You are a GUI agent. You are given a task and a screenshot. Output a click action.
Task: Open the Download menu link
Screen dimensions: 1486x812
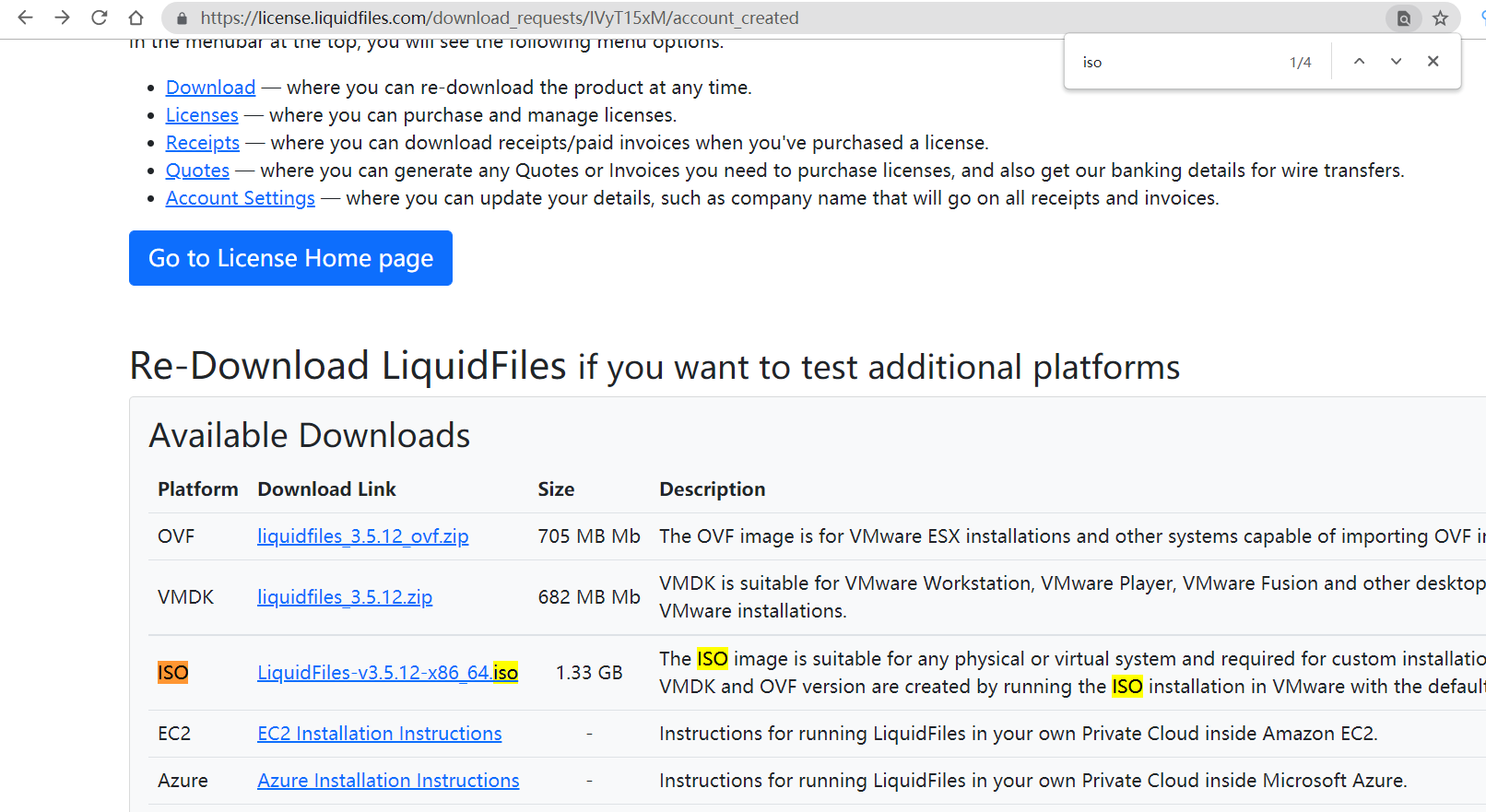coord(210,88)
